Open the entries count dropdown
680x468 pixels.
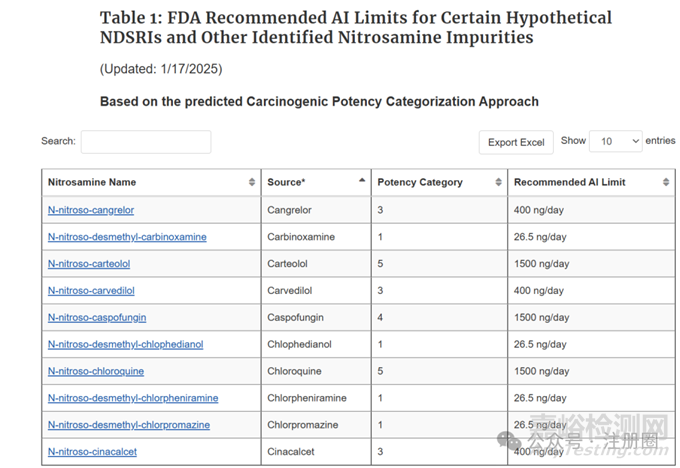click(x=615, y=142)
